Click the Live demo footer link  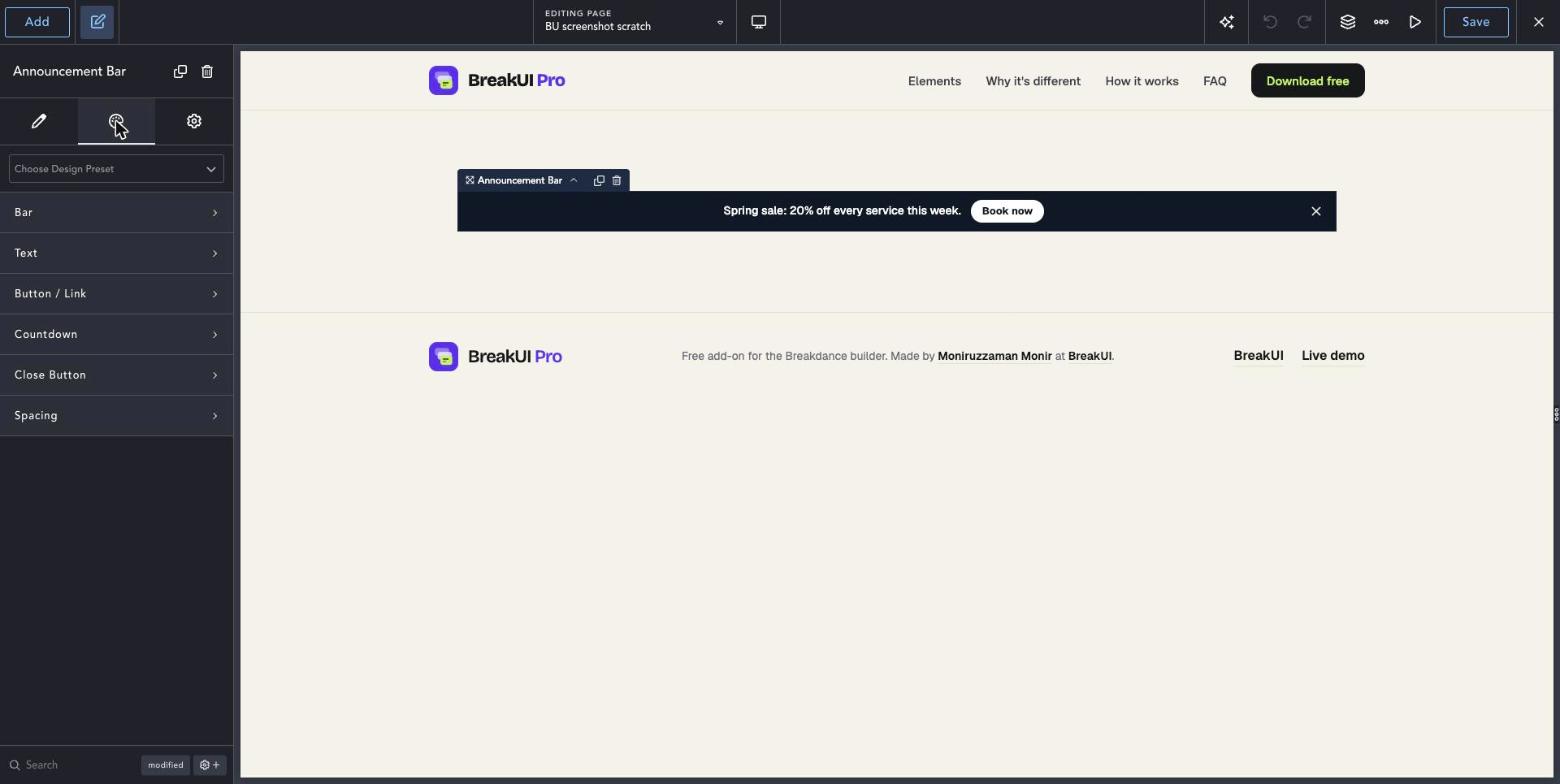[x=1333, y=356]
